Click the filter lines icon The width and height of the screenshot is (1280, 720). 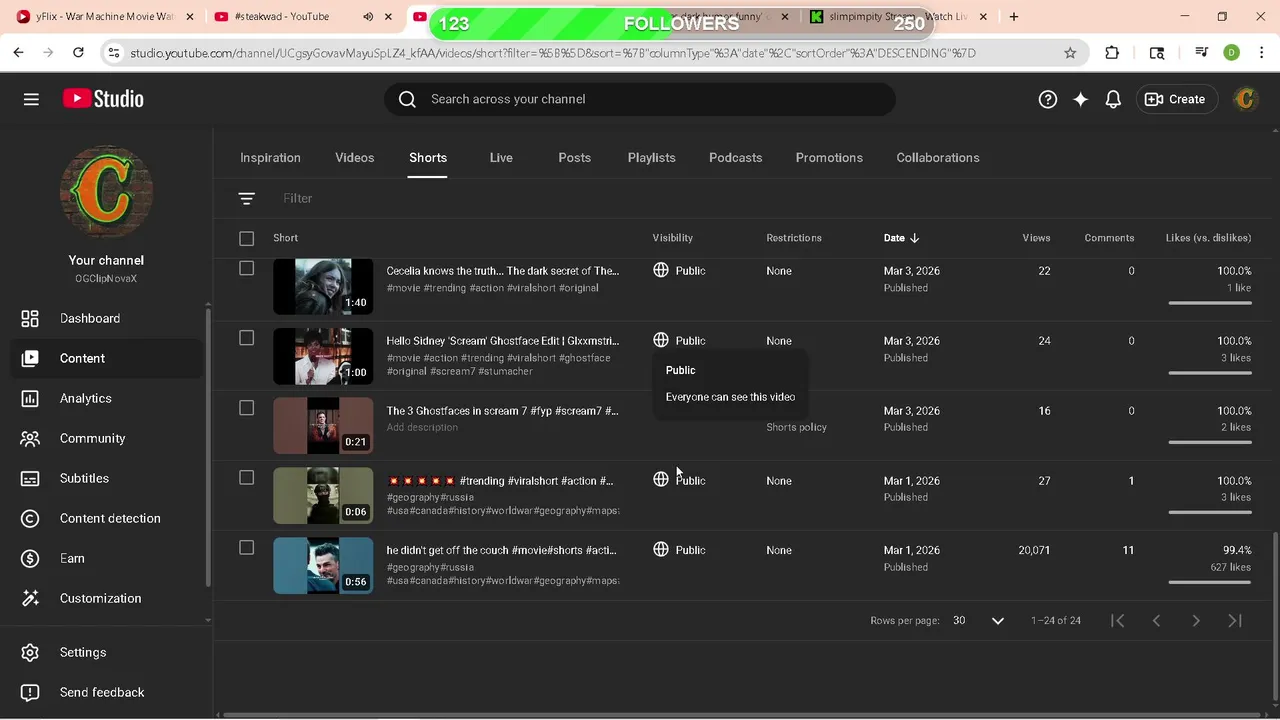click(x=246, y=198)
